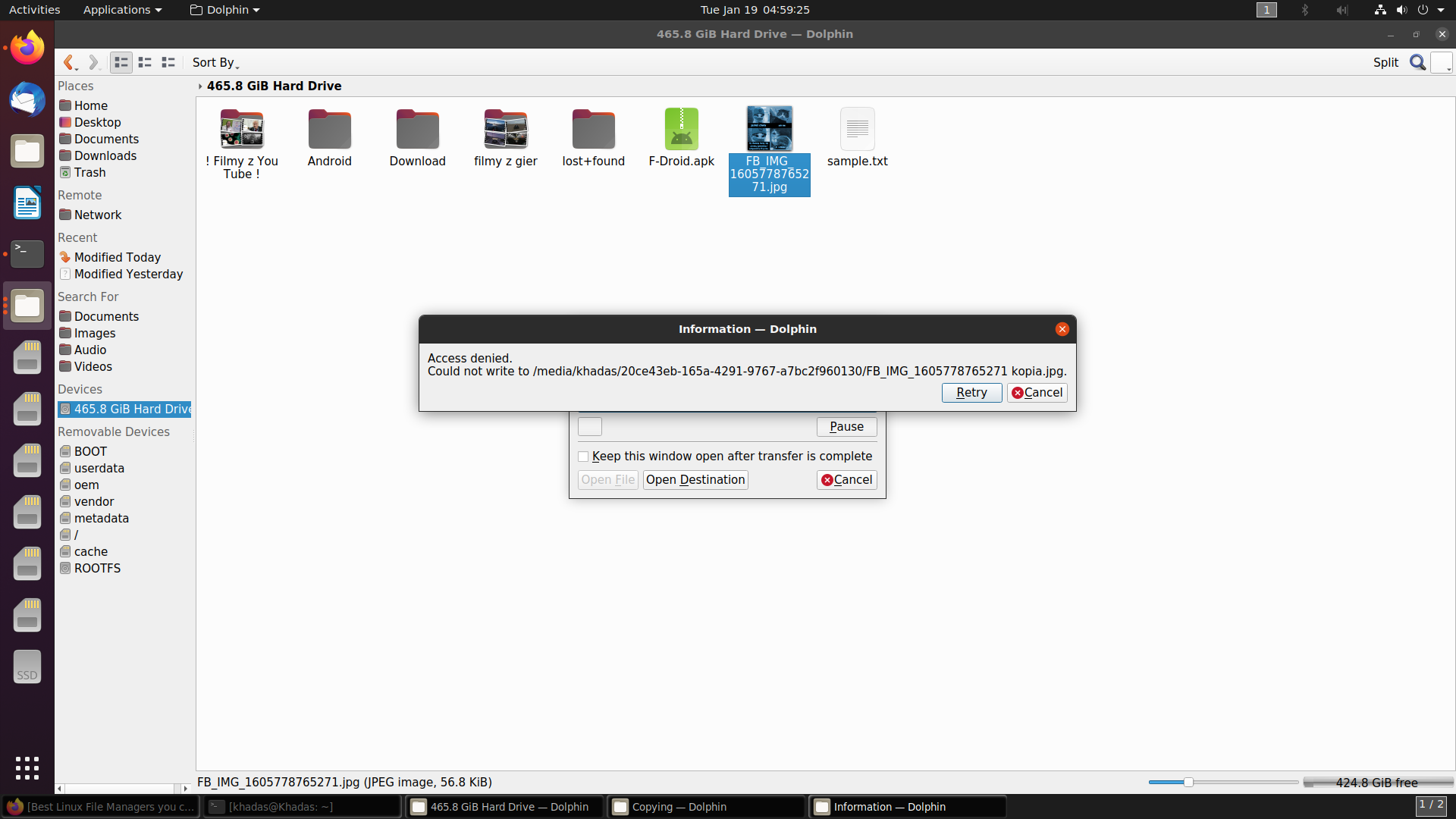The width and height of the screenshot is (1456, 819).
Task: Switch to khadas@Khadas terminal in taskbar
Action: (x=303, y=807)
